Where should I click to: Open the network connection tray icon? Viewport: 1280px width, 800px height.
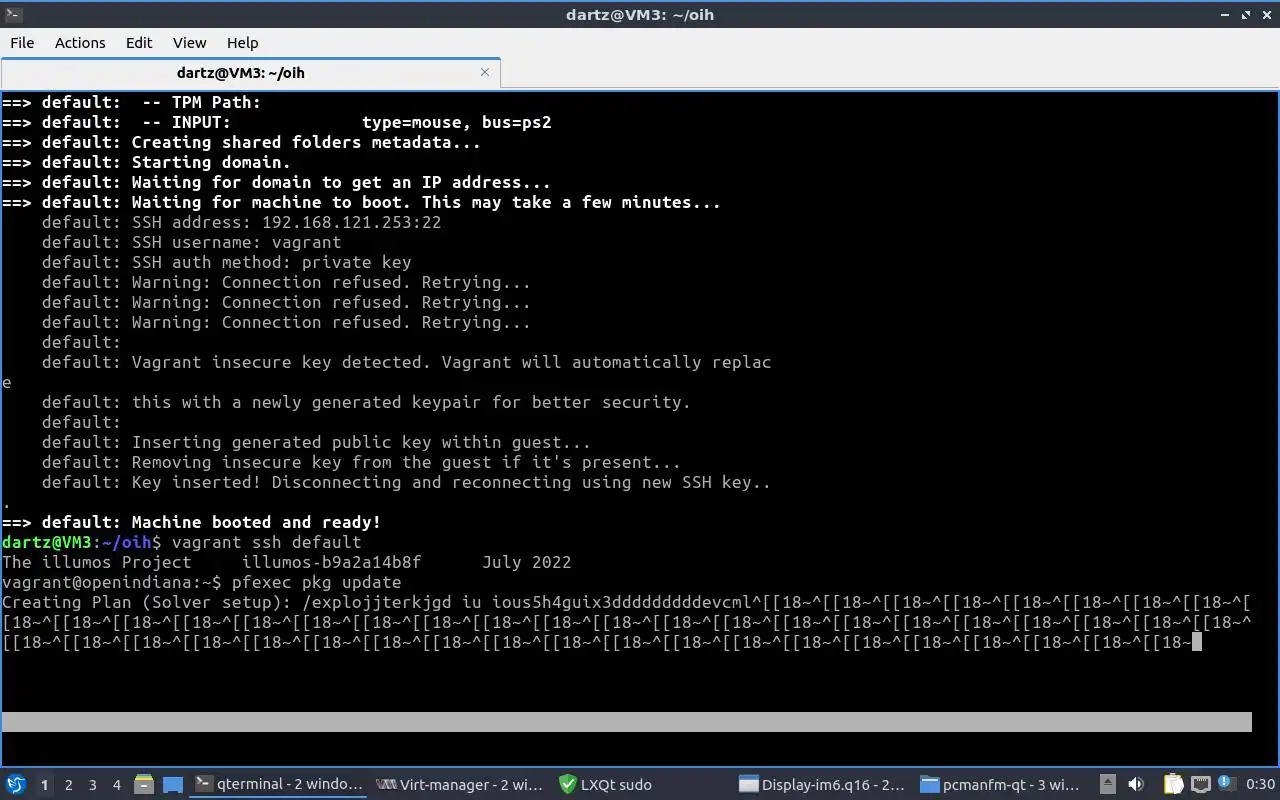click(x=1200, y=784)
